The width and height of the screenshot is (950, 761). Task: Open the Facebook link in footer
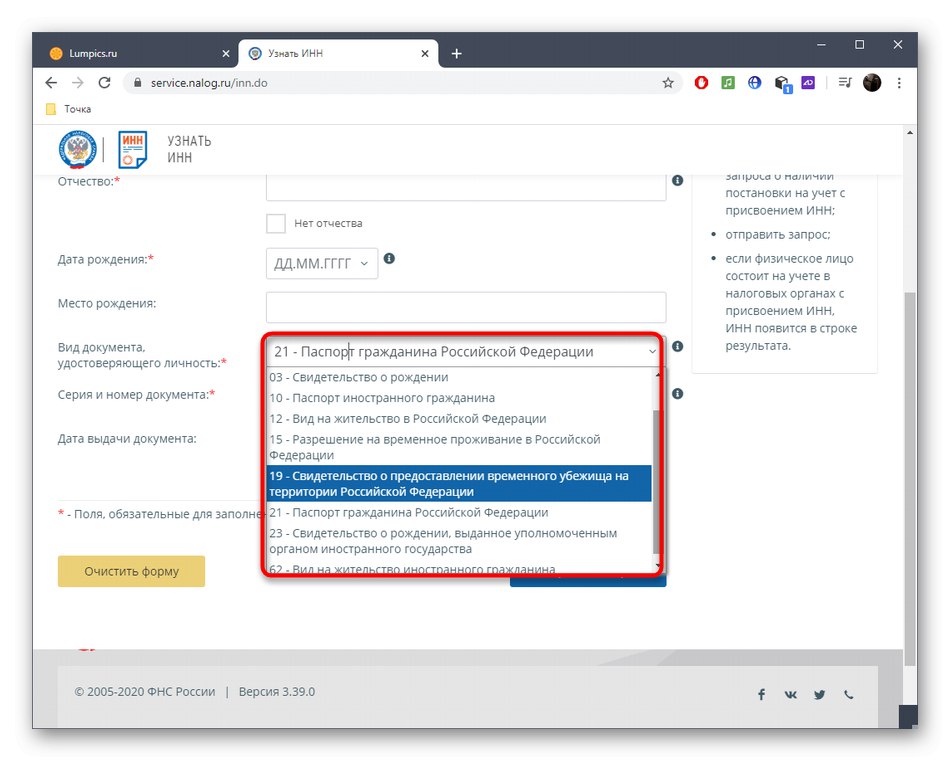[x=762, y=694]
